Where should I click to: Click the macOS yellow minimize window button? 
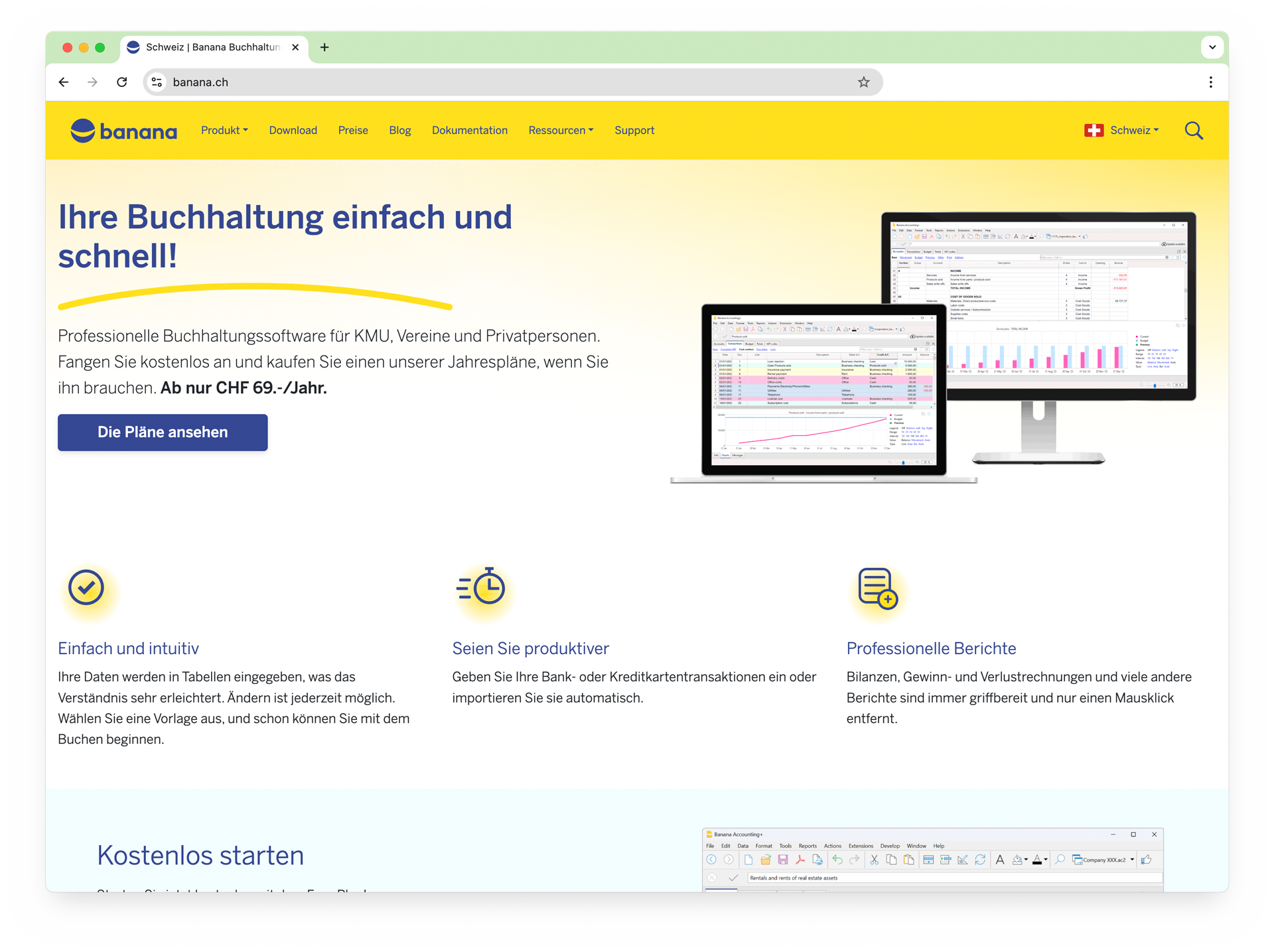(84, 47)
